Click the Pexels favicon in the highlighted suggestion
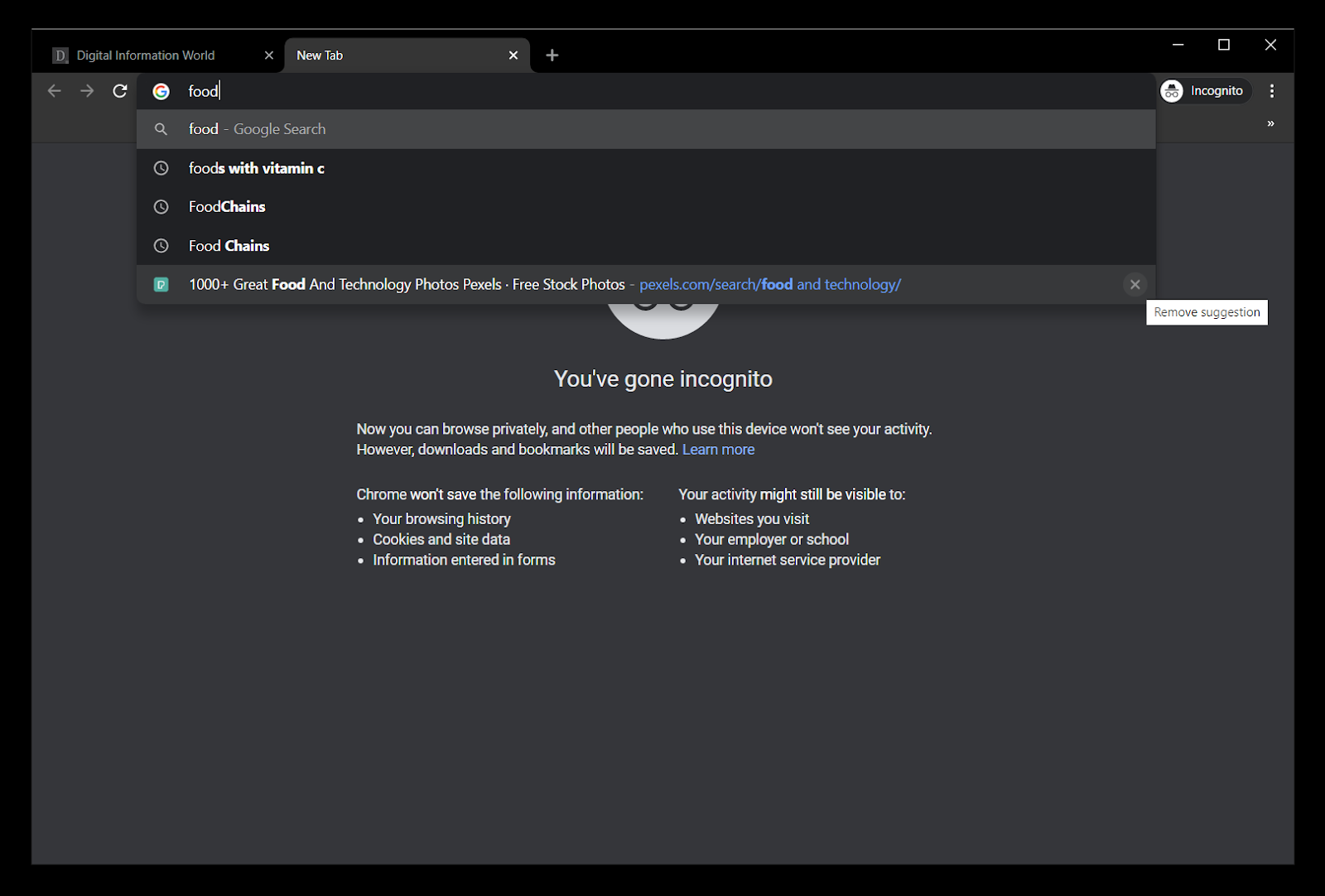1325x896 pixels. pyautogui.click(x=161, y=284)
